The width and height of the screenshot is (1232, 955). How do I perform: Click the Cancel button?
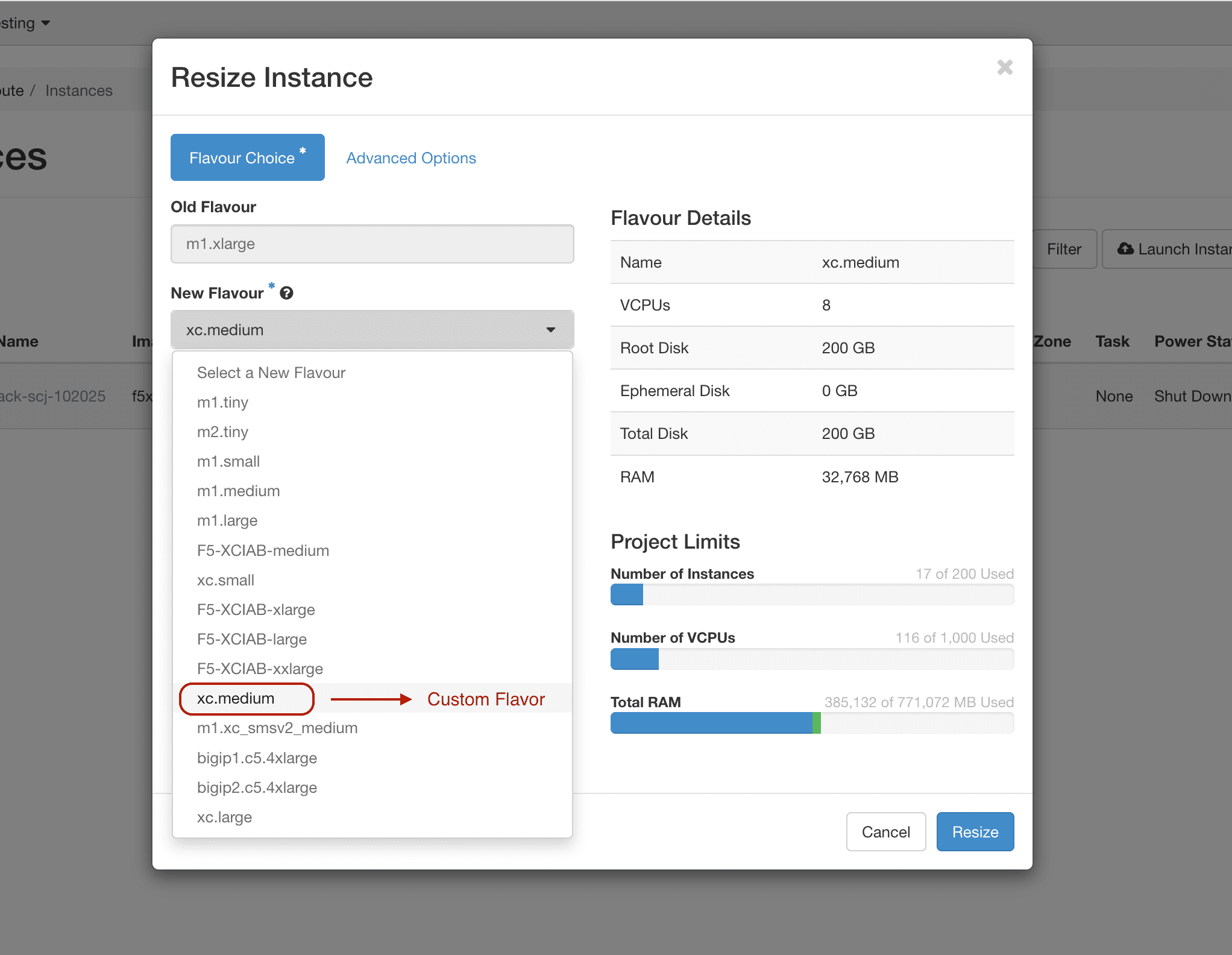pyautogui.click(x=885, y=831)
